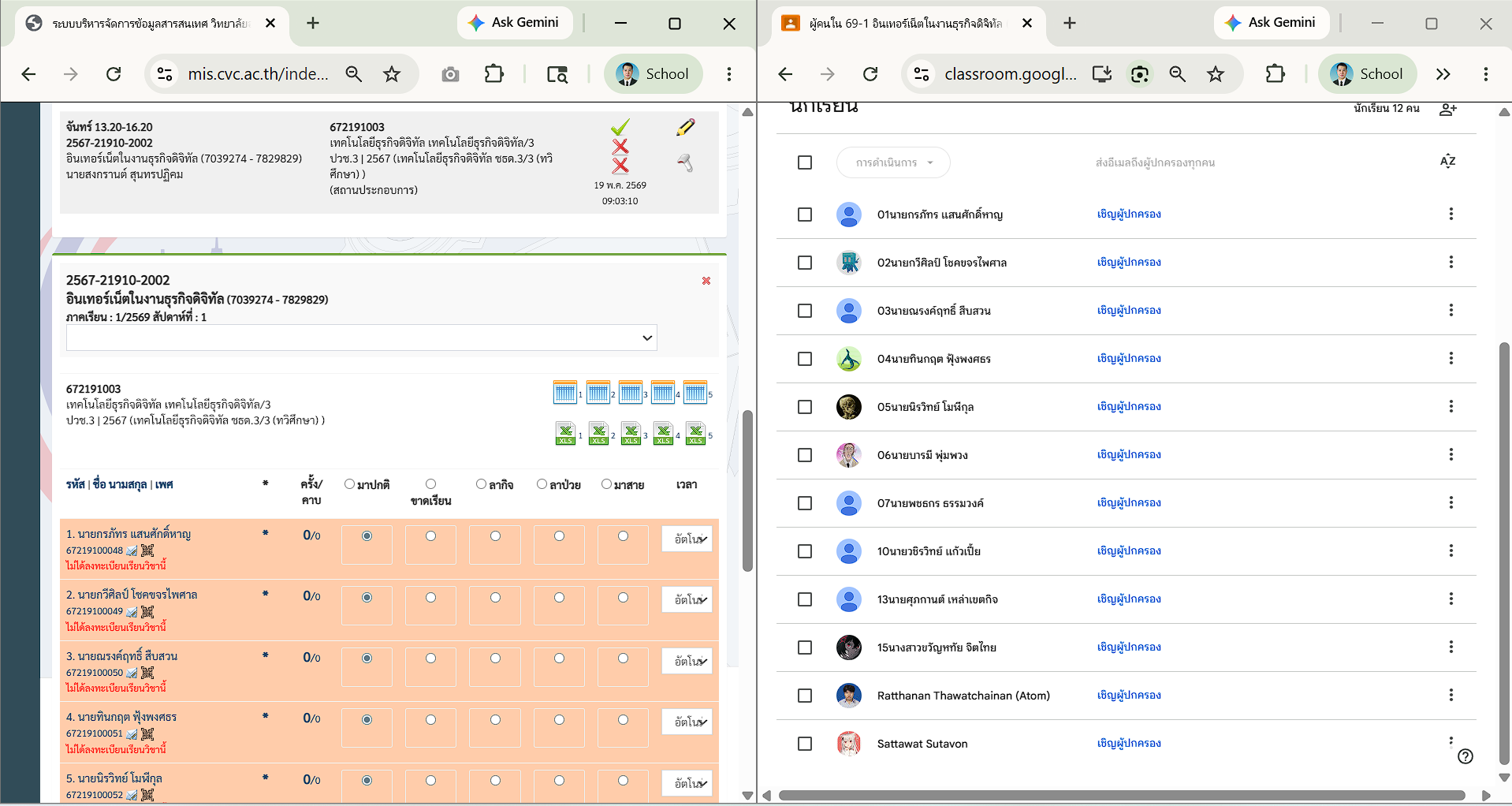Open the time dropdown for student 3 นายณรงค์ฤทธิ์

tap(687, 661)
